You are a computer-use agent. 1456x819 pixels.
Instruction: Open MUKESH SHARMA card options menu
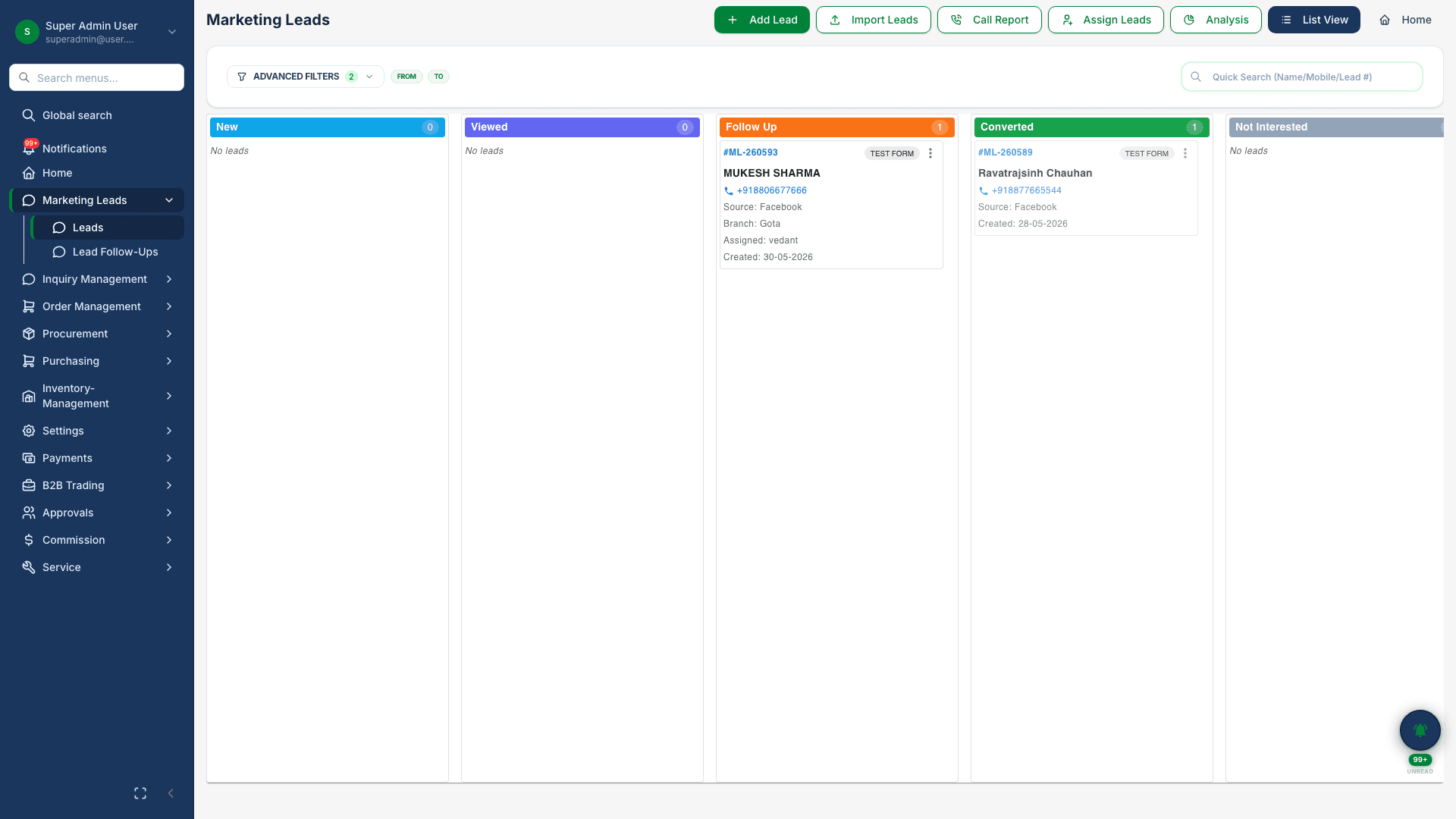point(930,153)
